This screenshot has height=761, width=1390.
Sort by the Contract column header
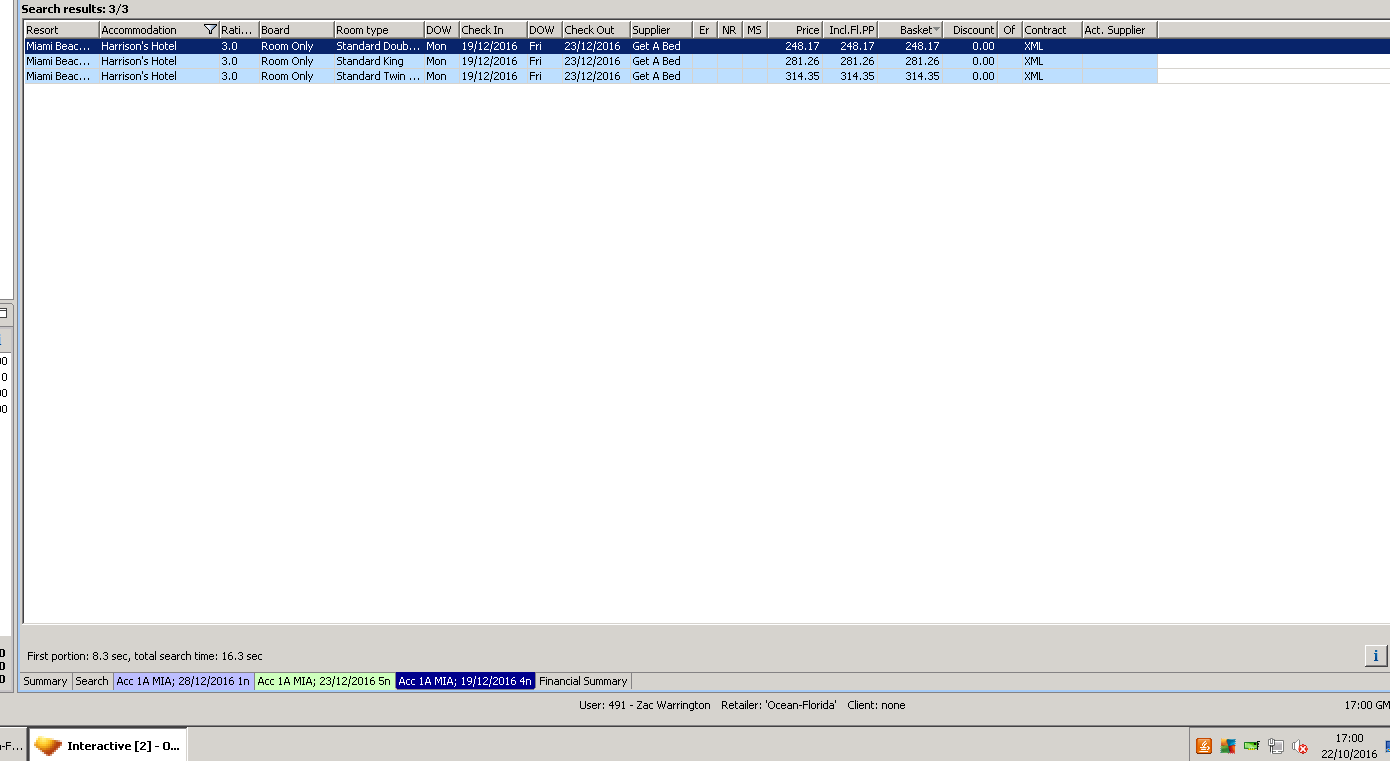coord(1052,30)
